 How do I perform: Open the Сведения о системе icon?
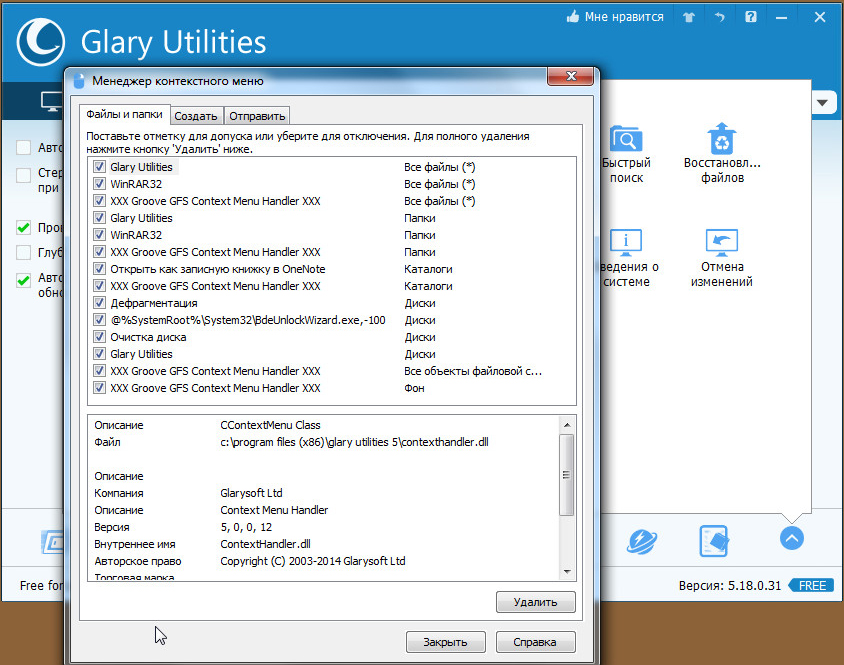[x=626, y=243]
